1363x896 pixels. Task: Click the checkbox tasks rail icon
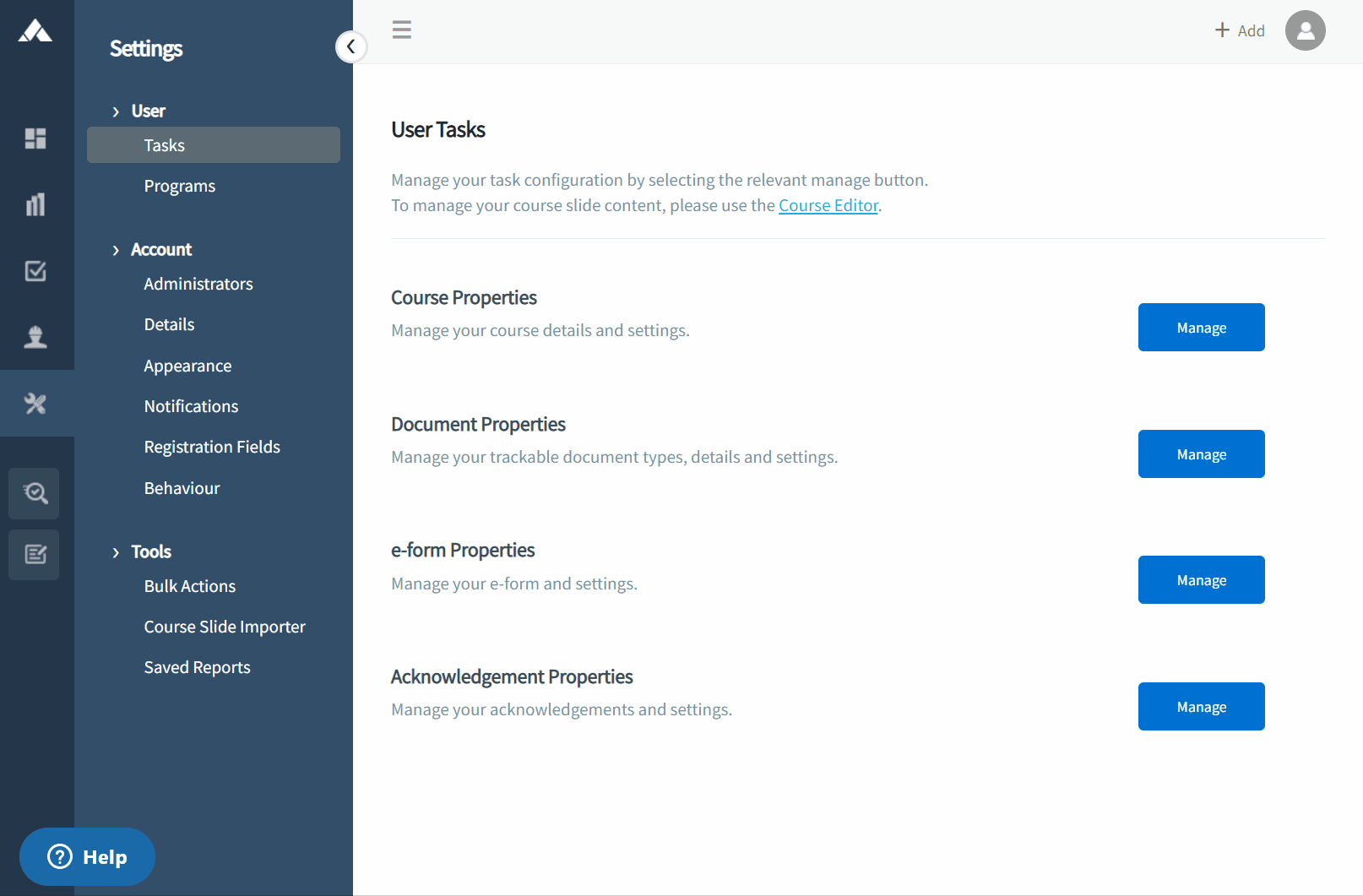point(35,271)
